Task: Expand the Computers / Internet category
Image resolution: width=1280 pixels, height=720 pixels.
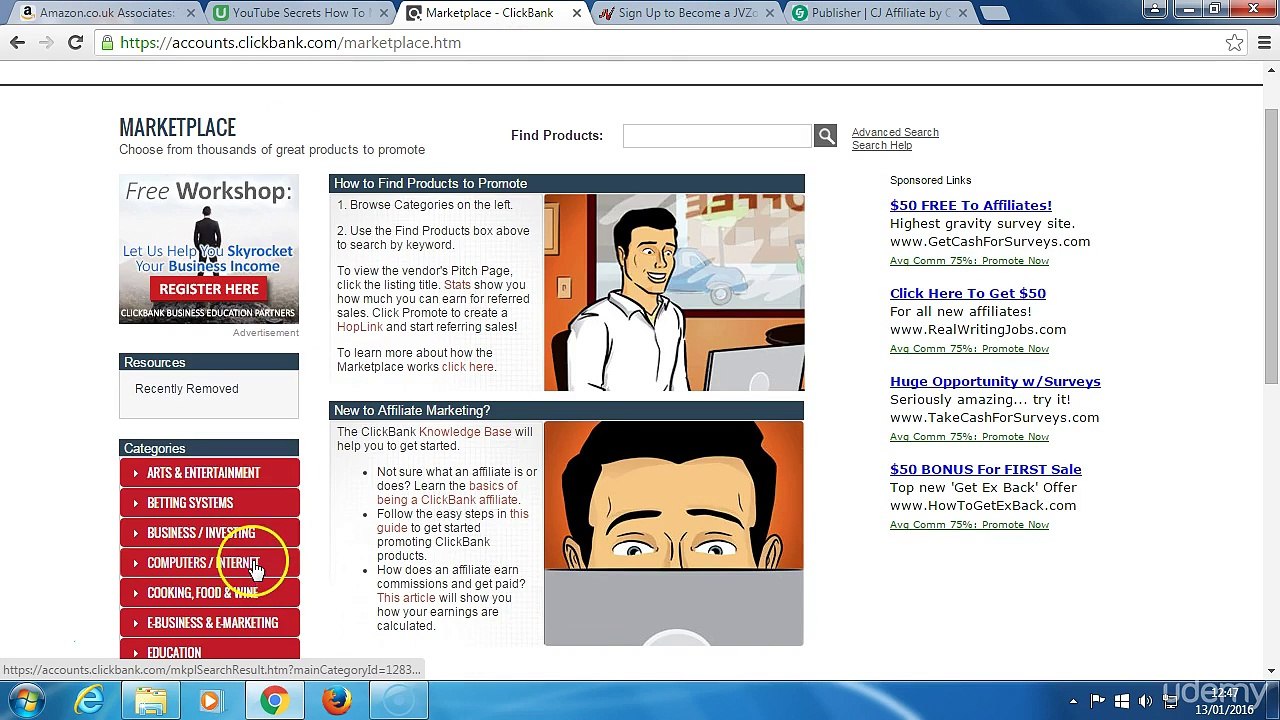Action: [x=209, y=563]
